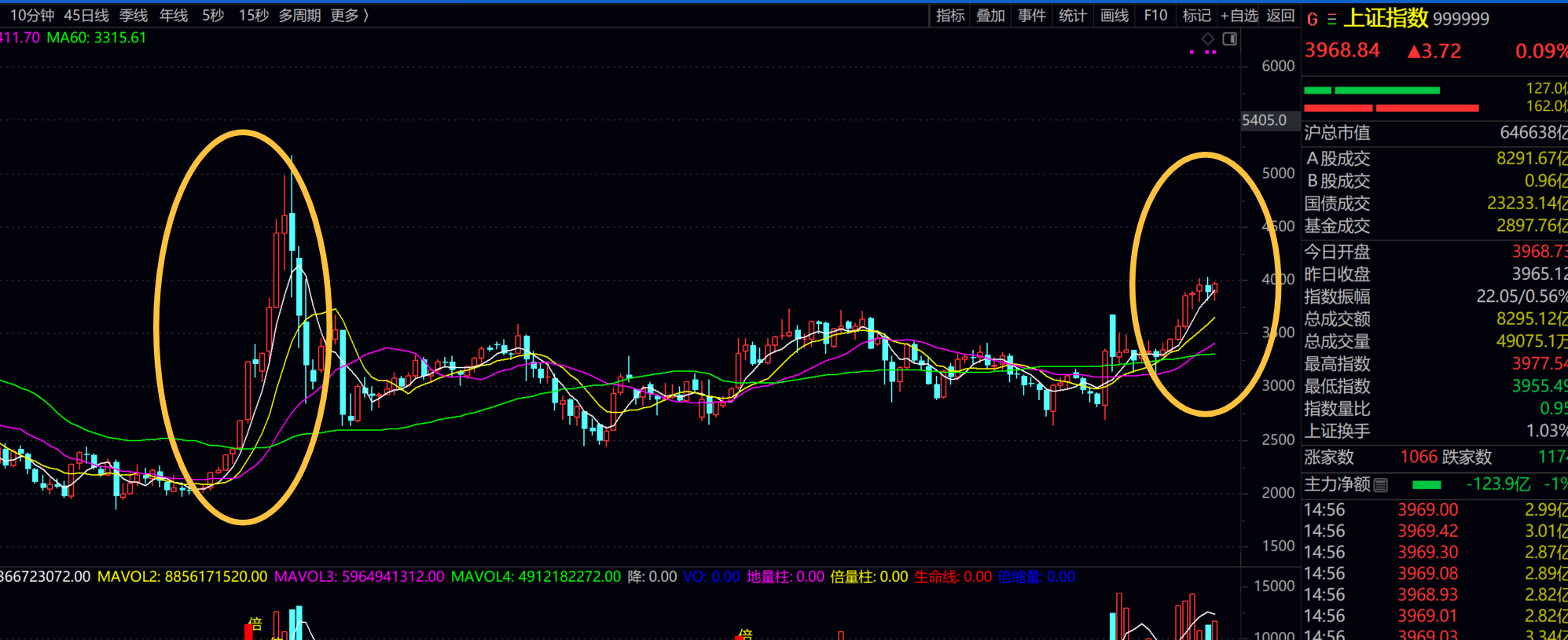Click the red 倍 marker in volume panel
Viewport: 1568px width, 640px height.
(x=254, y=626)
